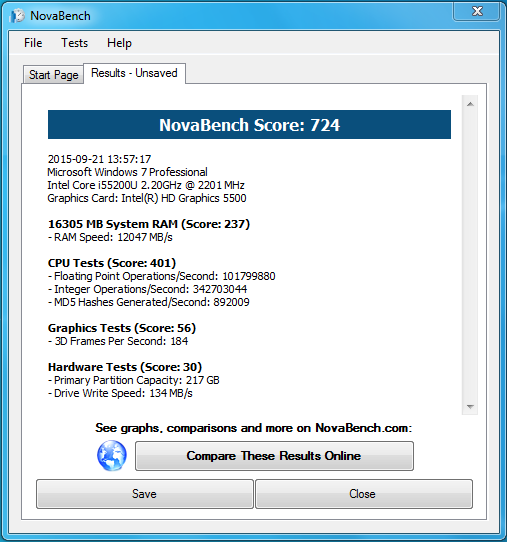Click the Graphics Card: Intel(R) HD Graphics 5500 line
The image size is (507, 542).
[x=147, y=198]
